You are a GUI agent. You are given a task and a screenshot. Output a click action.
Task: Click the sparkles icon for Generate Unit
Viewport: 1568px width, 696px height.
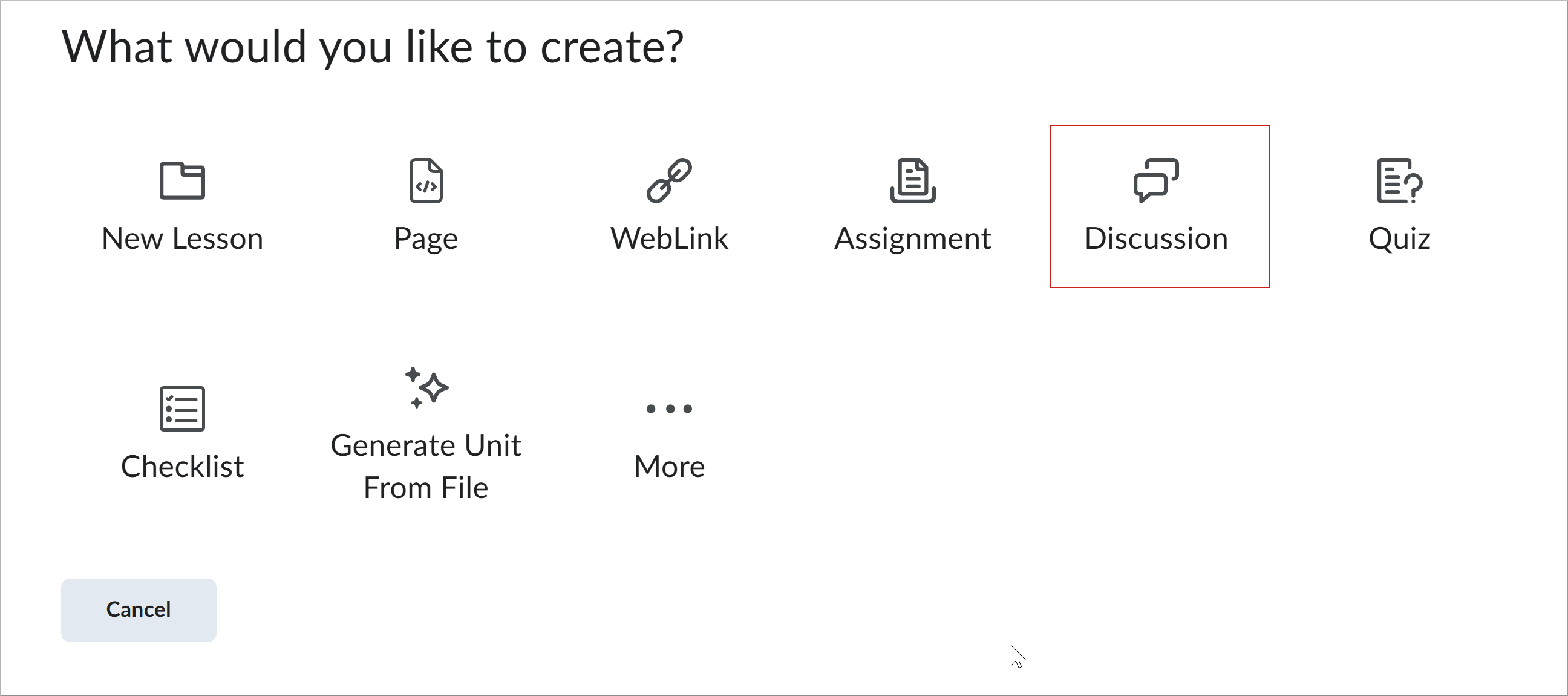[x=426, y=388]
